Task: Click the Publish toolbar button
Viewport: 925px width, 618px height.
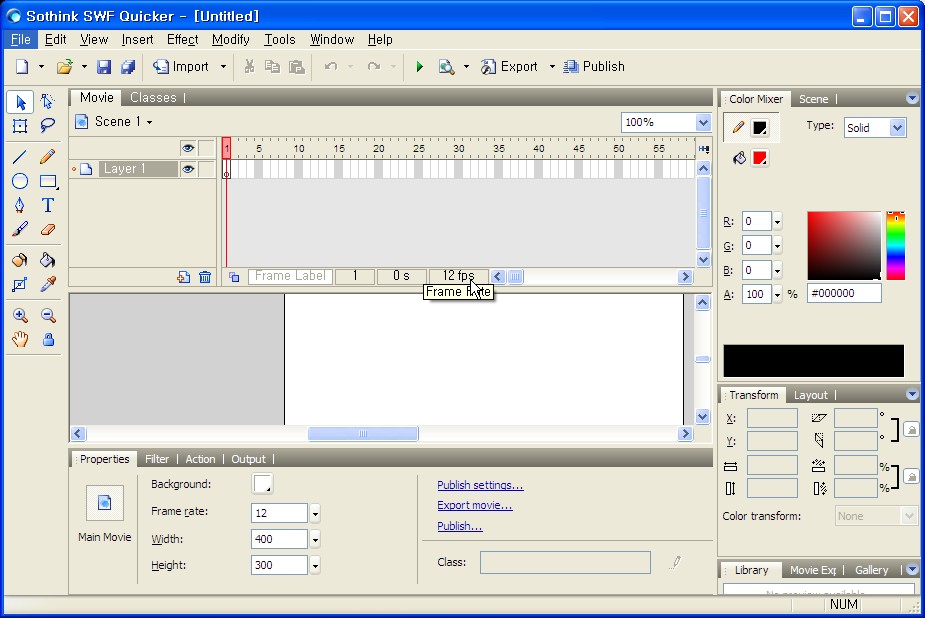Action: [594, 67]
